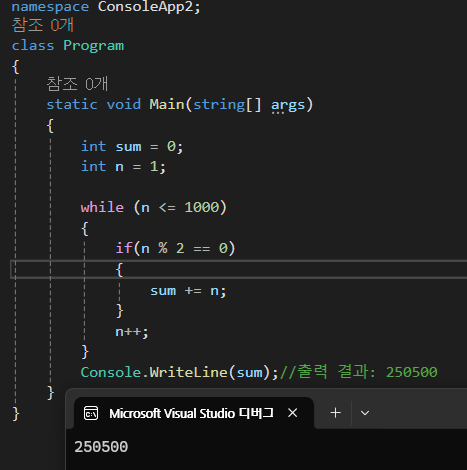Click the console icon on debug tab

pos(91,413)
